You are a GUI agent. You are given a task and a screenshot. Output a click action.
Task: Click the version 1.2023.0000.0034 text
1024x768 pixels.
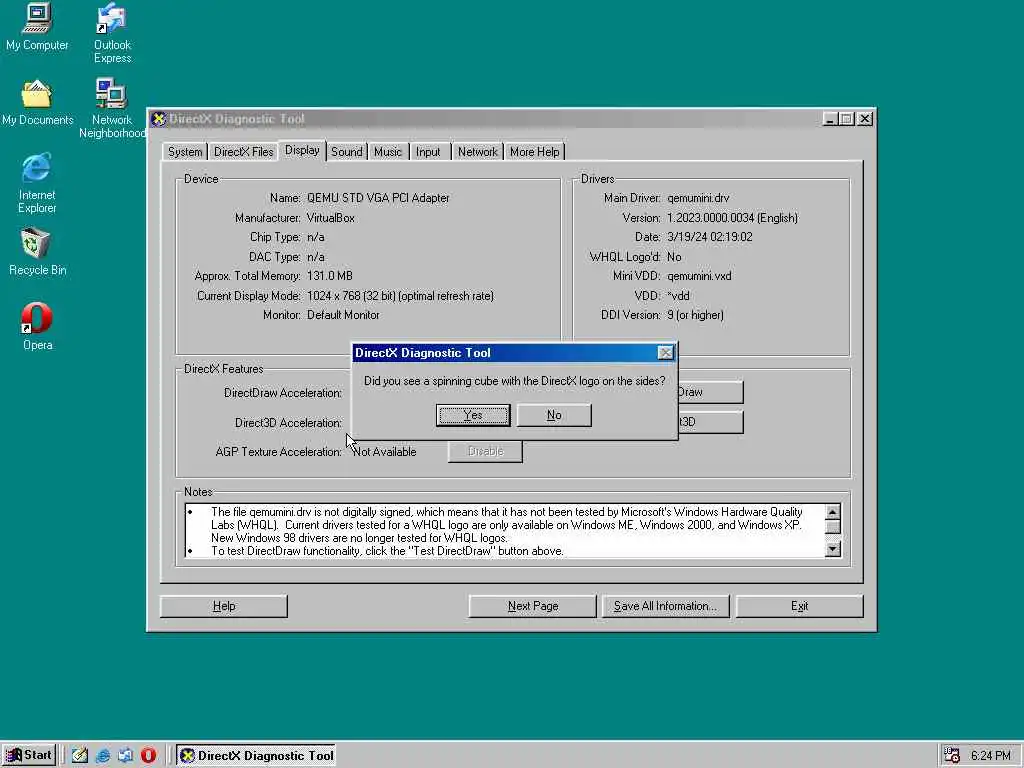tap(732, 218)
